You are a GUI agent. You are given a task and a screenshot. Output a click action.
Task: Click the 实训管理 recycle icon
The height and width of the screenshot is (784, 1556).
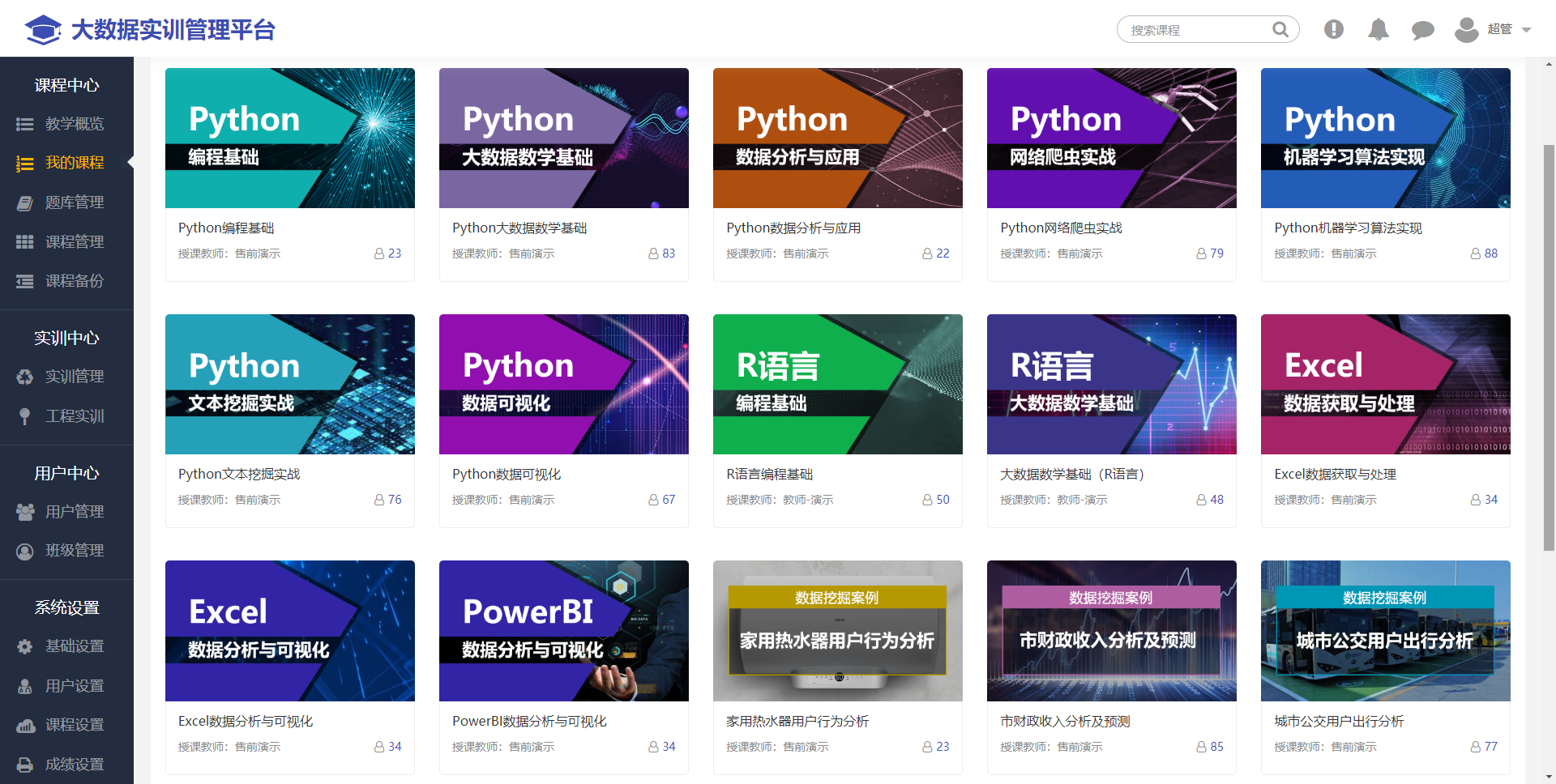tap(25, 377)
